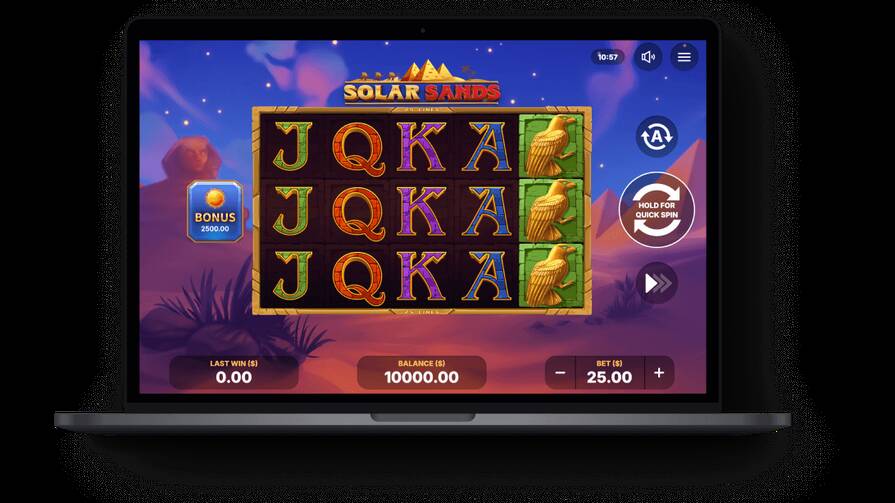This screenshot has height=503, width=895.
Task: Click the bet amount 25.00 field
Action: point(610,373)
